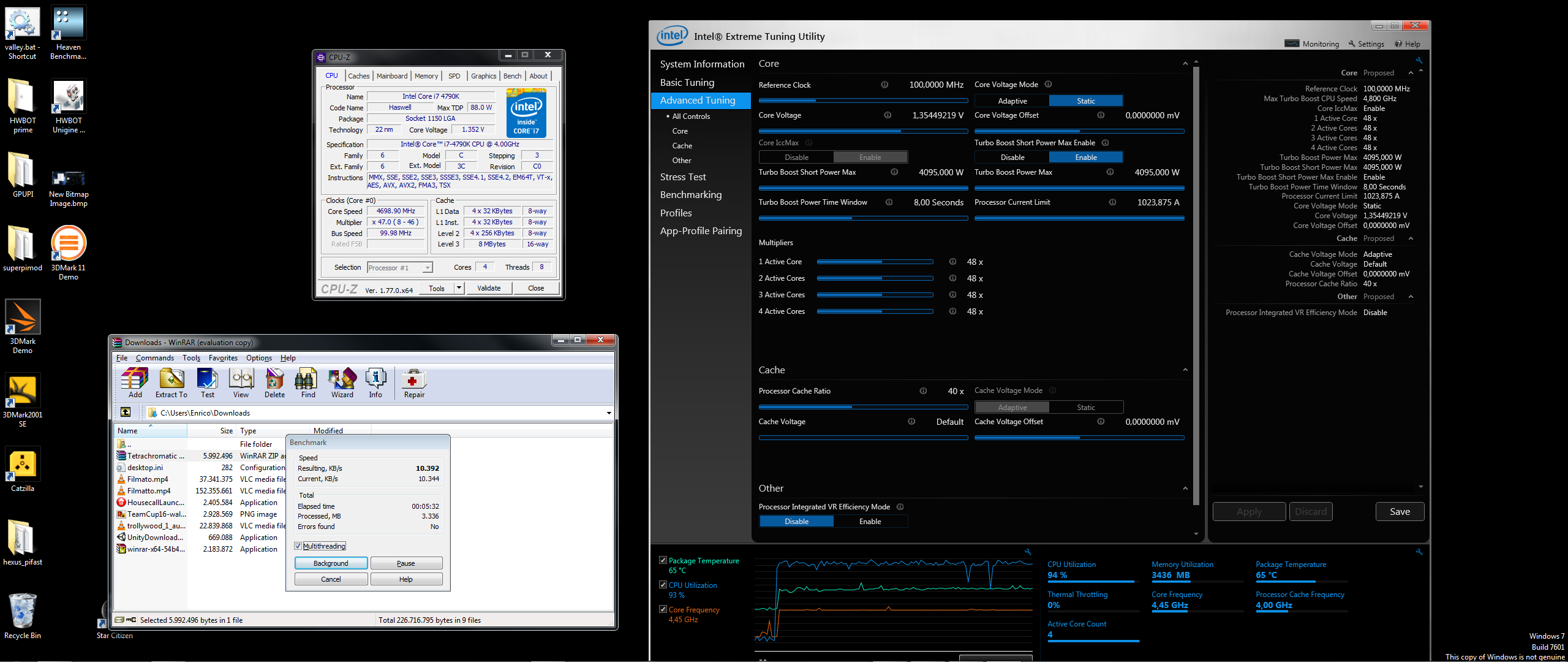Uncheck CPU Utilization in monitoring graph
1568x662 pixels.
(663, 585)
